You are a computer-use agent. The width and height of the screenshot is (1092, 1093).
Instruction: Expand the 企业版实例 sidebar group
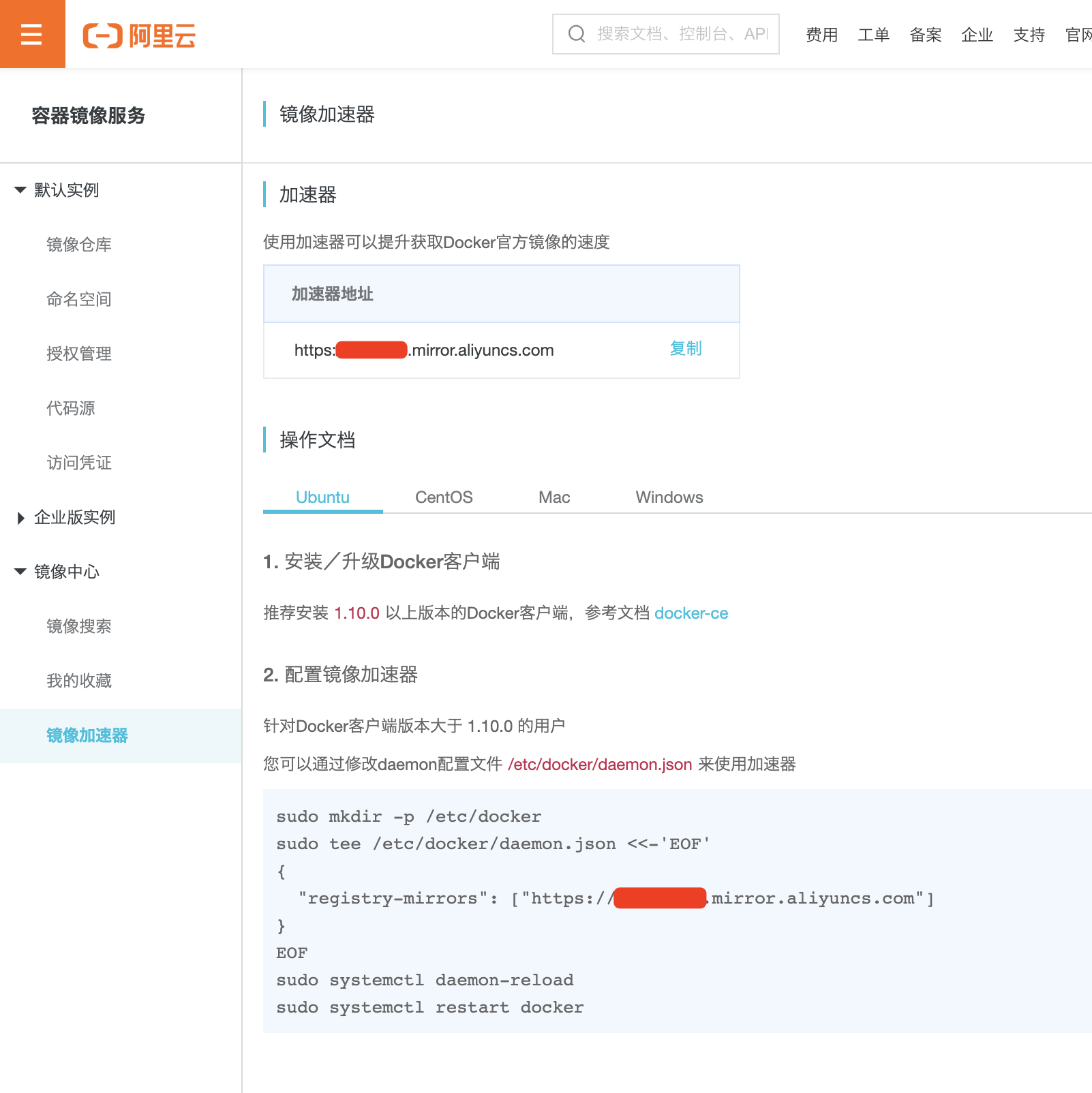tap(20, 518)
